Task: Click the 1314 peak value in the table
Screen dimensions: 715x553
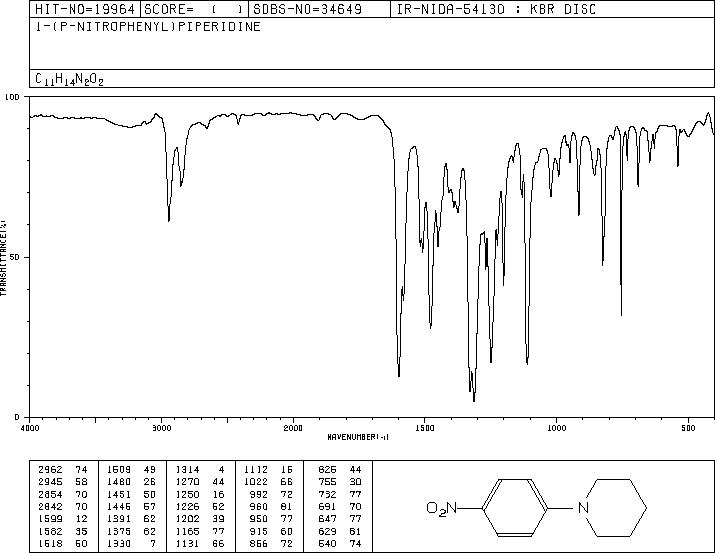Action: [187, 470]
